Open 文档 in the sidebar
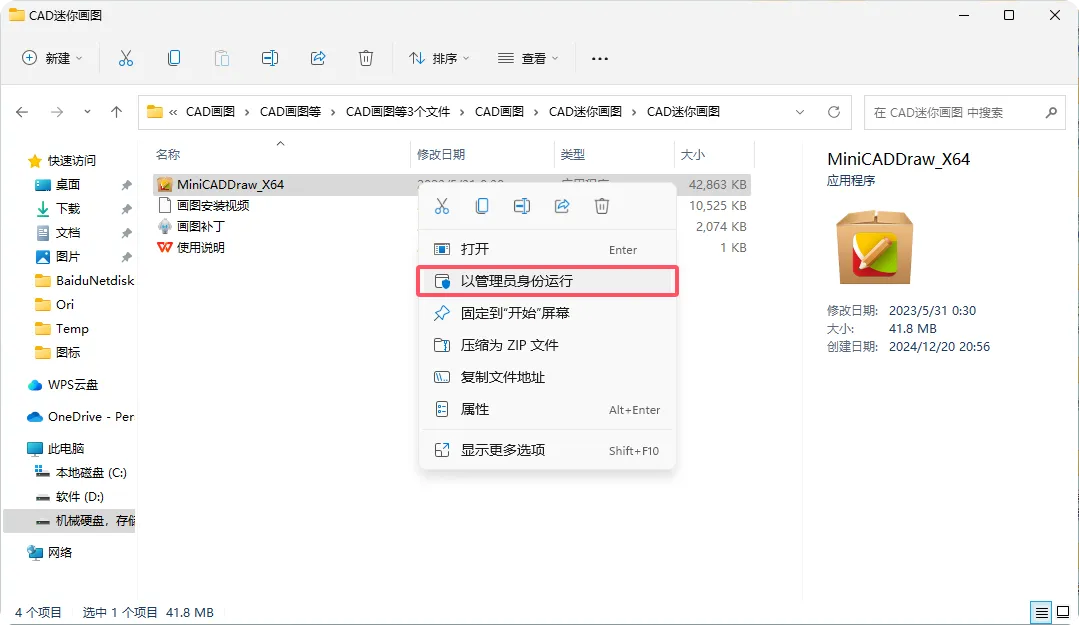1079x625 pixels. point(67,233)
